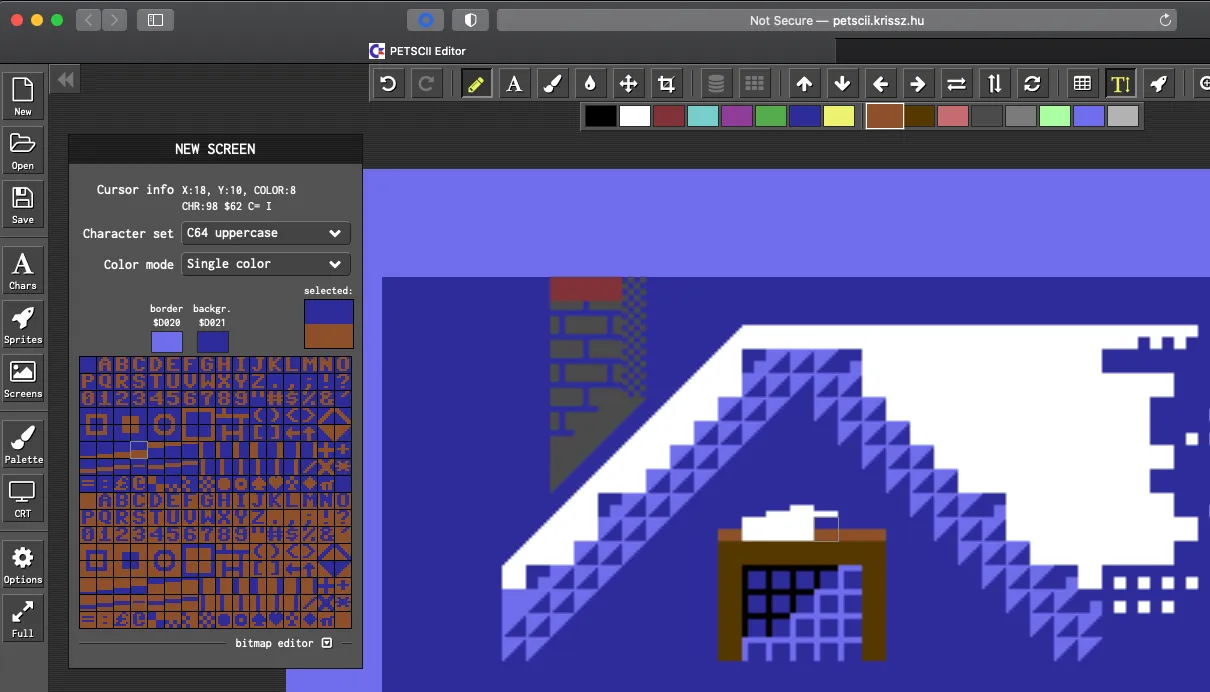The width and height of the screenshot is (1210, 692).
Task: Click the Redo arrow icon
Action: [x=426, y=84]
